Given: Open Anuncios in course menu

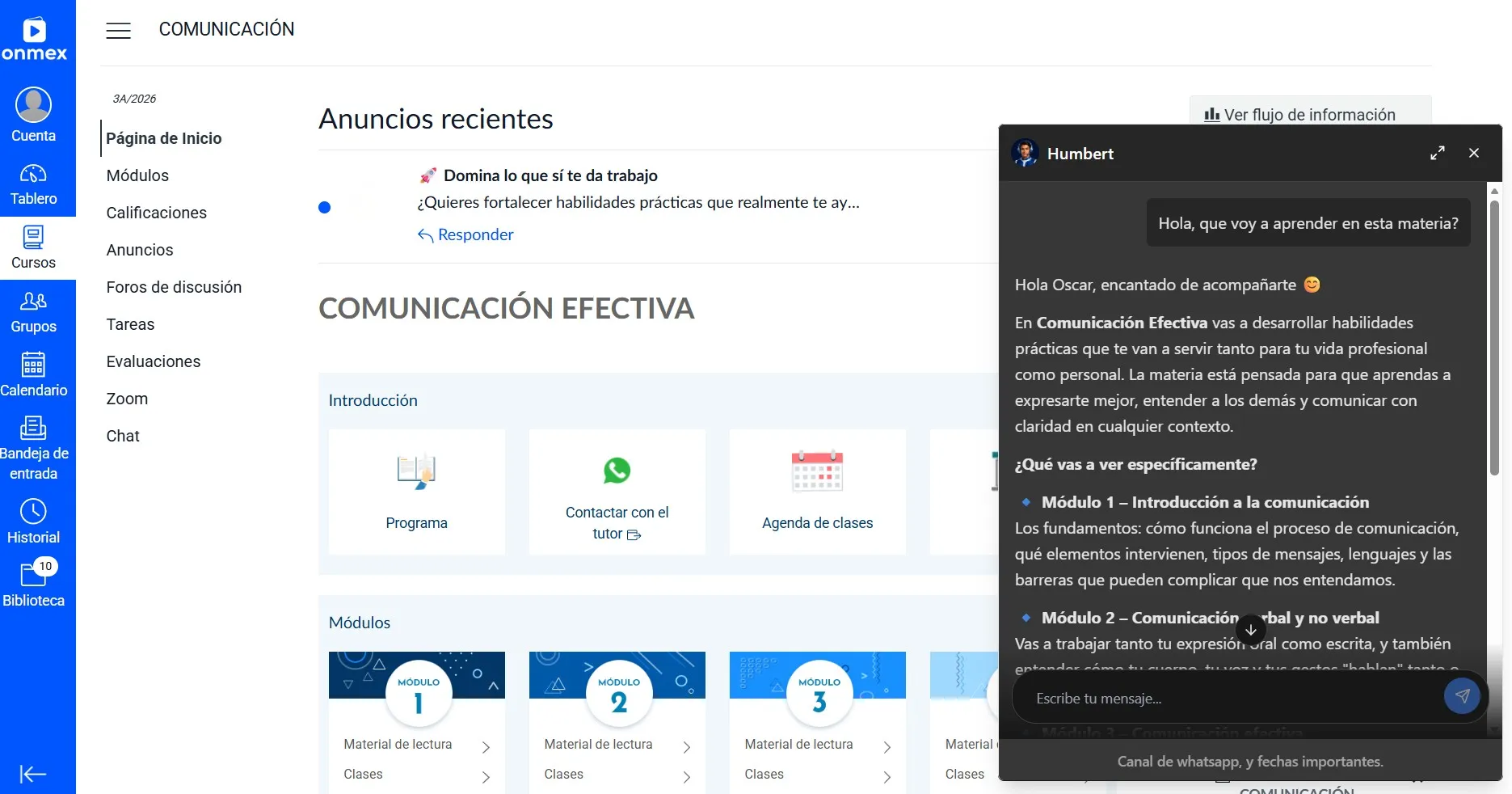Looking at the screenshot, I should (140, 250).
